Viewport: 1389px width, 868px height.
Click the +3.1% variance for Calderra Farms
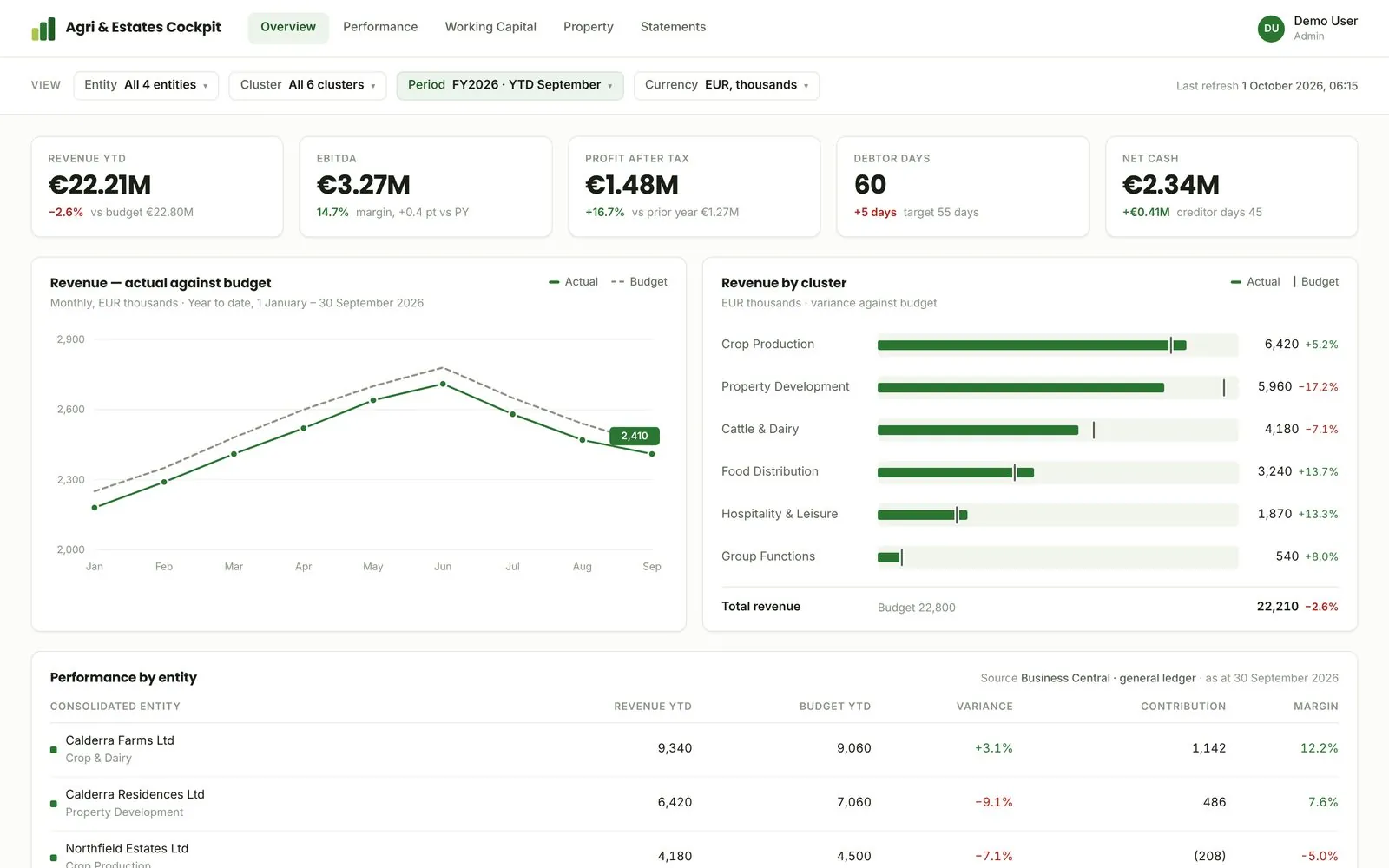click(994, 748)
